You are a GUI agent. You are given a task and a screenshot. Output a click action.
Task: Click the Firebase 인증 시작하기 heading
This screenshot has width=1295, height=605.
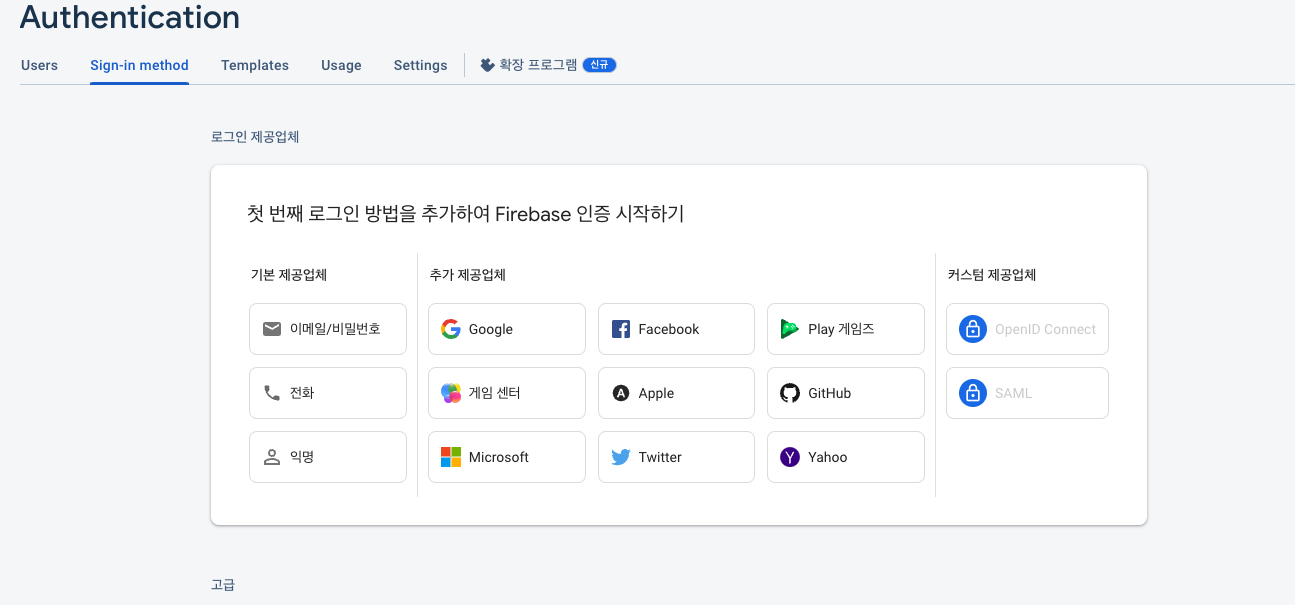tap(465, 213)
